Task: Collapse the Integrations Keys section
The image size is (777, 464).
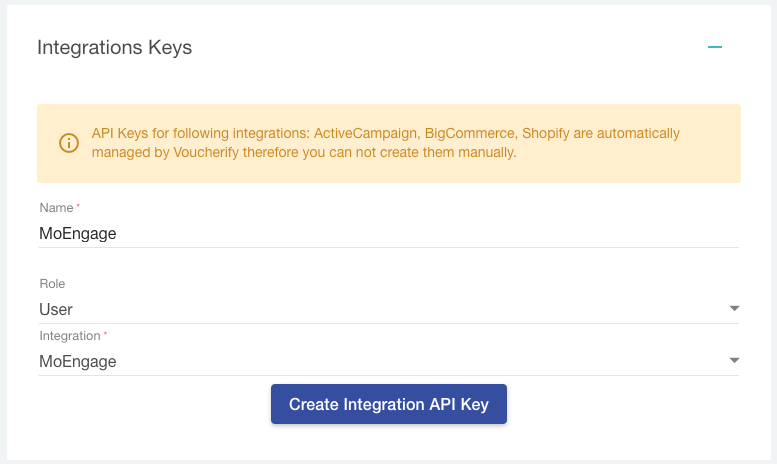Action: tap(715, 47)
